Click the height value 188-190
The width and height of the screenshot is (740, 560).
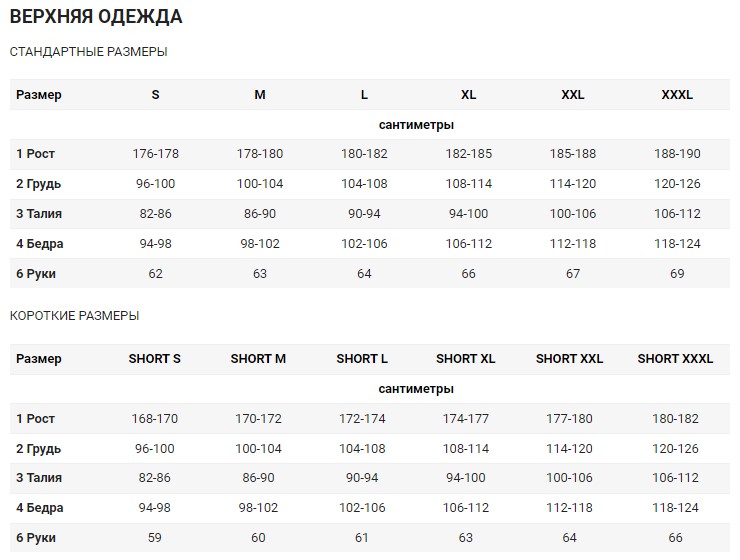click(677, 154)
